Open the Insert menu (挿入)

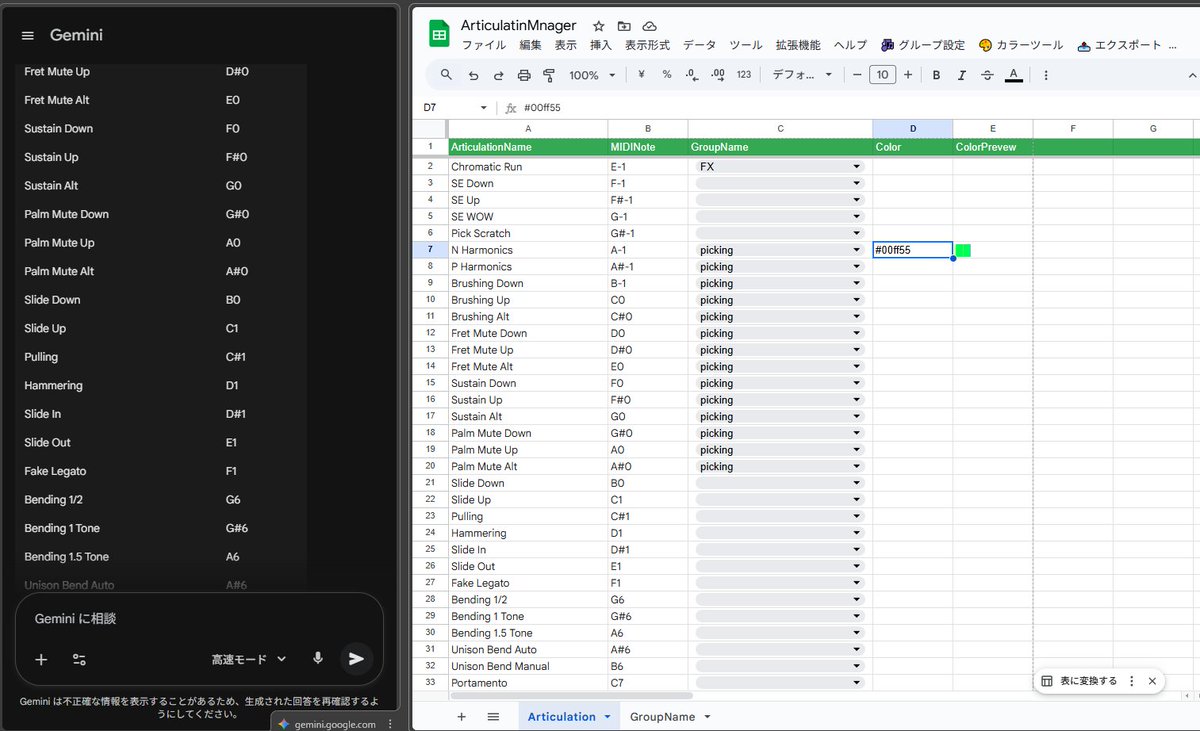tap(601, 45)
